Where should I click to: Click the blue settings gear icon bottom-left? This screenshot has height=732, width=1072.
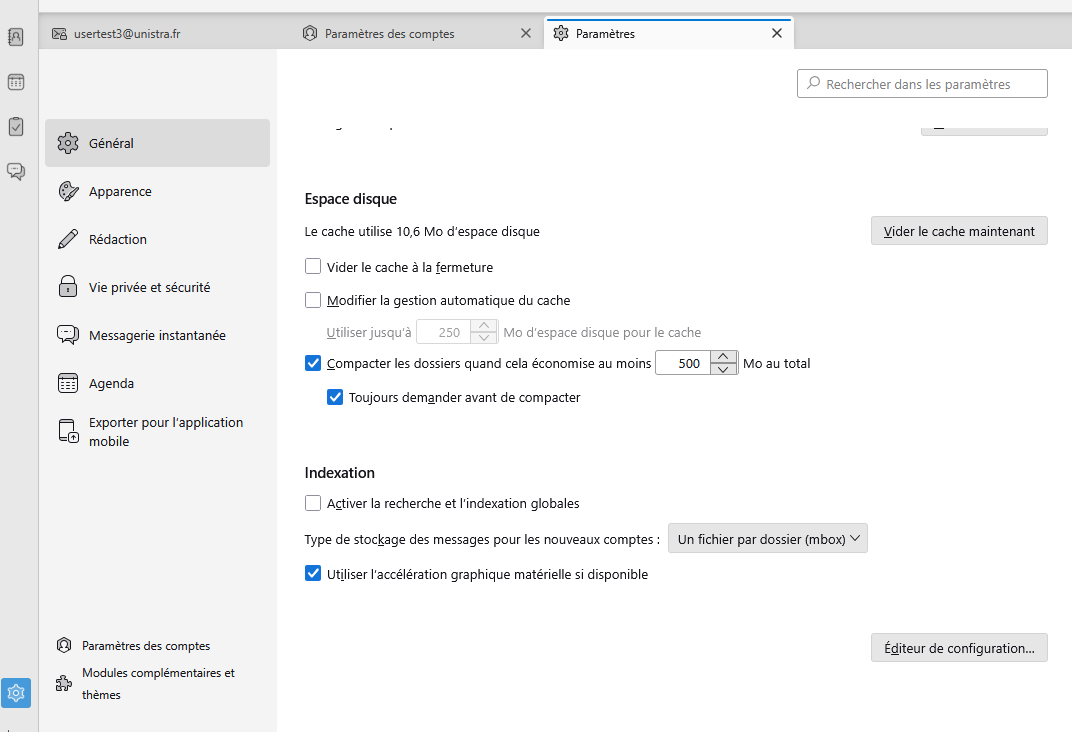coord(16,692)
